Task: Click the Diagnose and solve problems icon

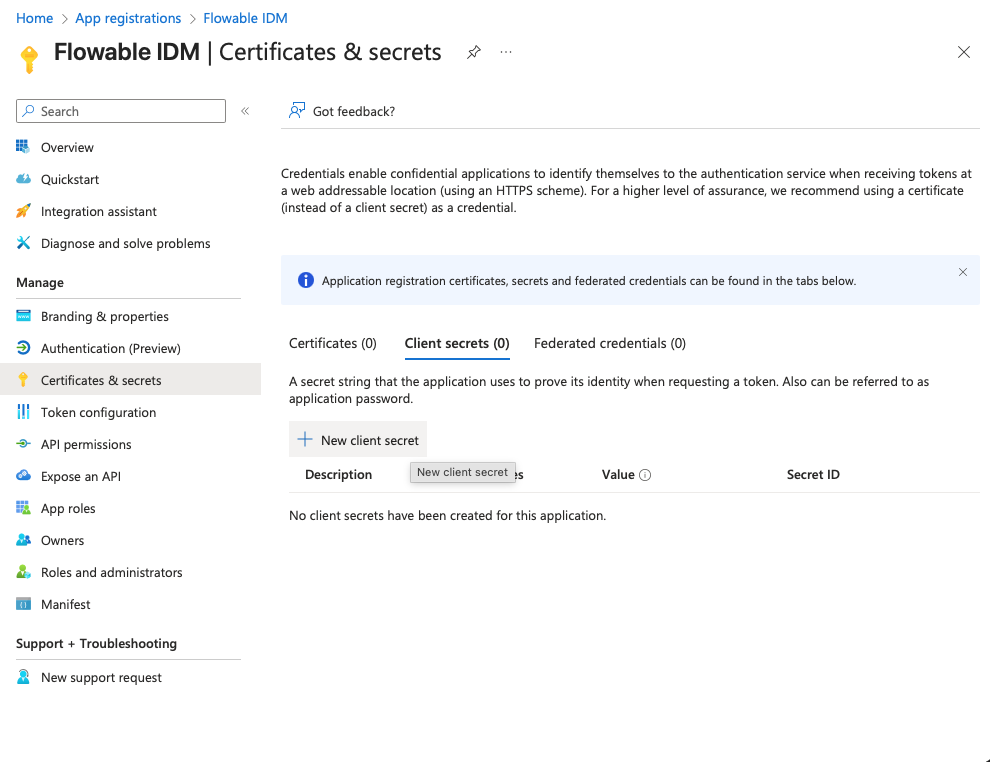Action: point(23,243)
